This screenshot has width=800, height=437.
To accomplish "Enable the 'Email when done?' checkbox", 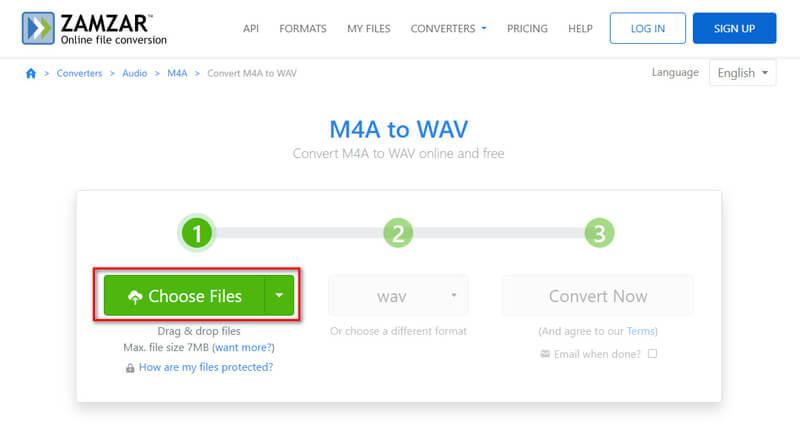I will 653,353.
